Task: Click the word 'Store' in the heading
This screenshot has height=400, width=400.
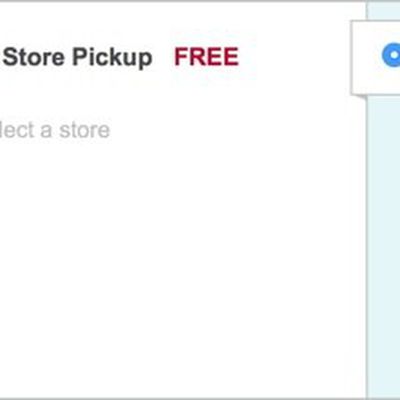Action: click(x=34, y=57)
